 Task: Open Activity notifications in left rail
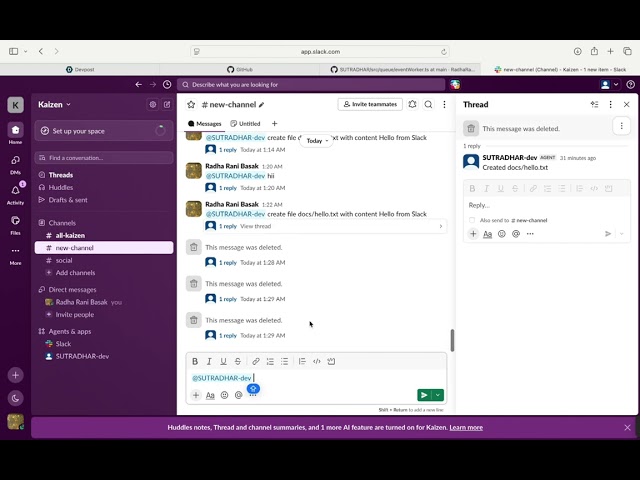pos(16,194)
